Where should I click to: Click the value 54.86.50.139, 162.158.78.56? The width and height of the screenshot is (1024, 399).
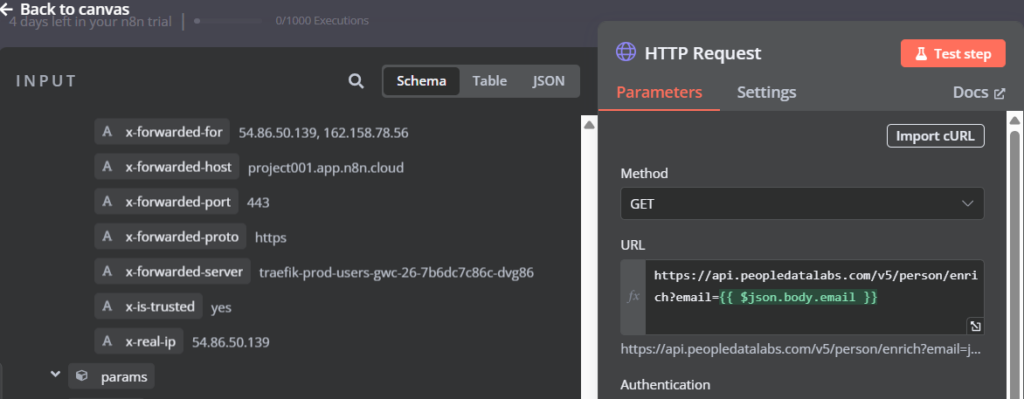click(x=323, y=133)
